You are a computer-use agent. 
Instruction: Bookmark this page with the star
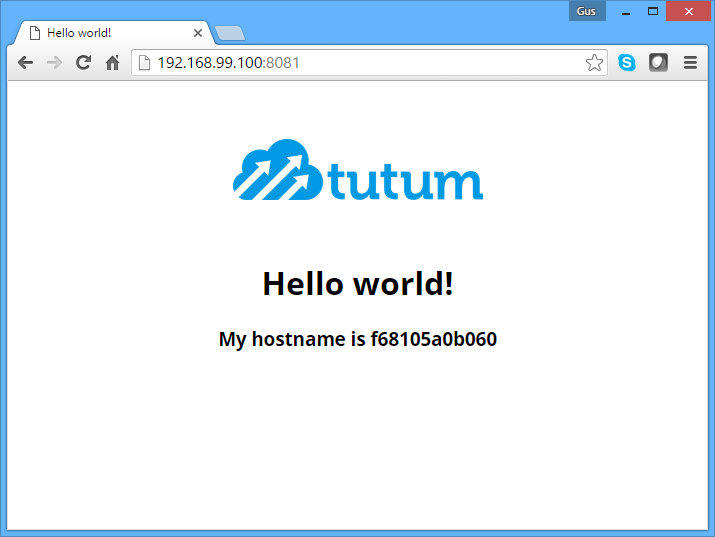point(594,63)
